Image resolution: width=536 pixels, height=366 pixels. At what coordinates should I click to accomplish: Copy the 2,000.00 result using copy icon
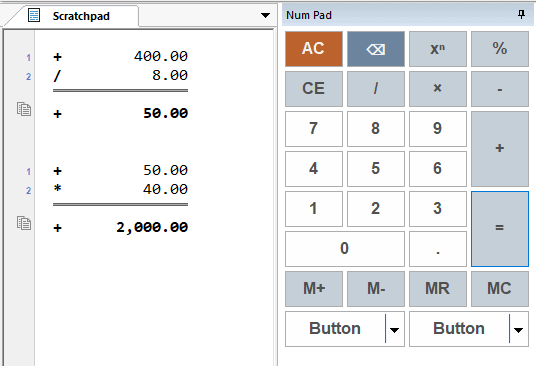pyautogui.click(x=24, y=223)
